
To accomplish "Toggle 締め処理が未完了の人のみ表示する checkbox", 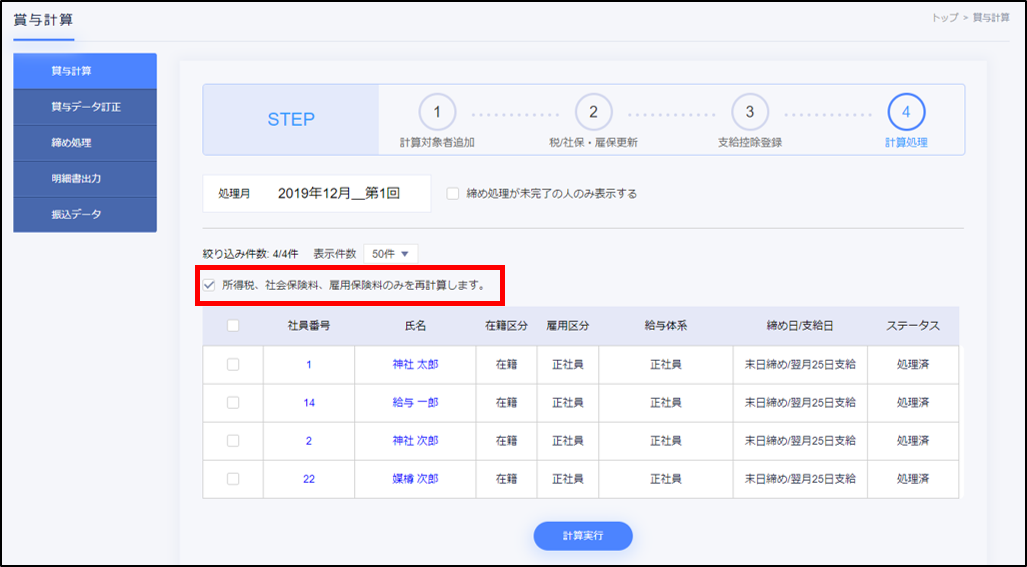I will coord(453,194).
